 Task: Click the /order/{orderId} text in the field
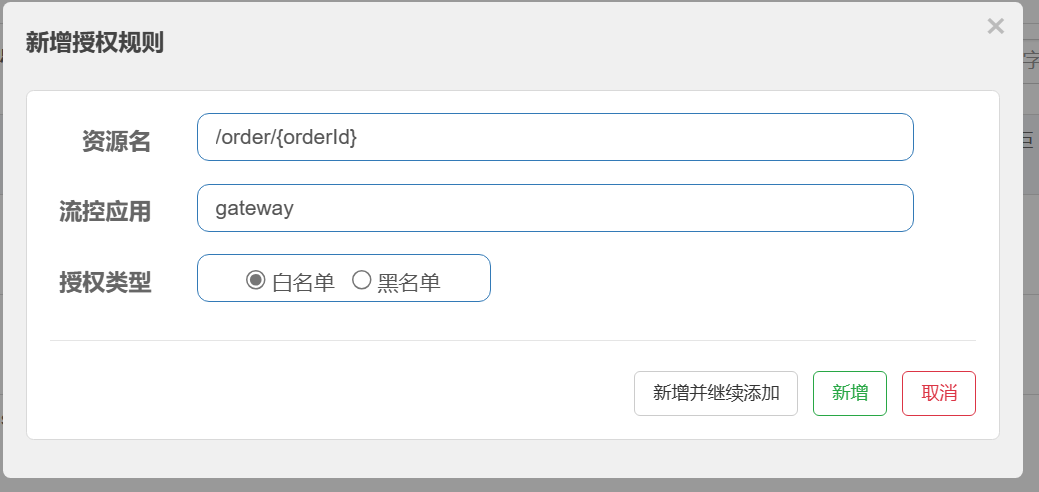click(286, 137)
